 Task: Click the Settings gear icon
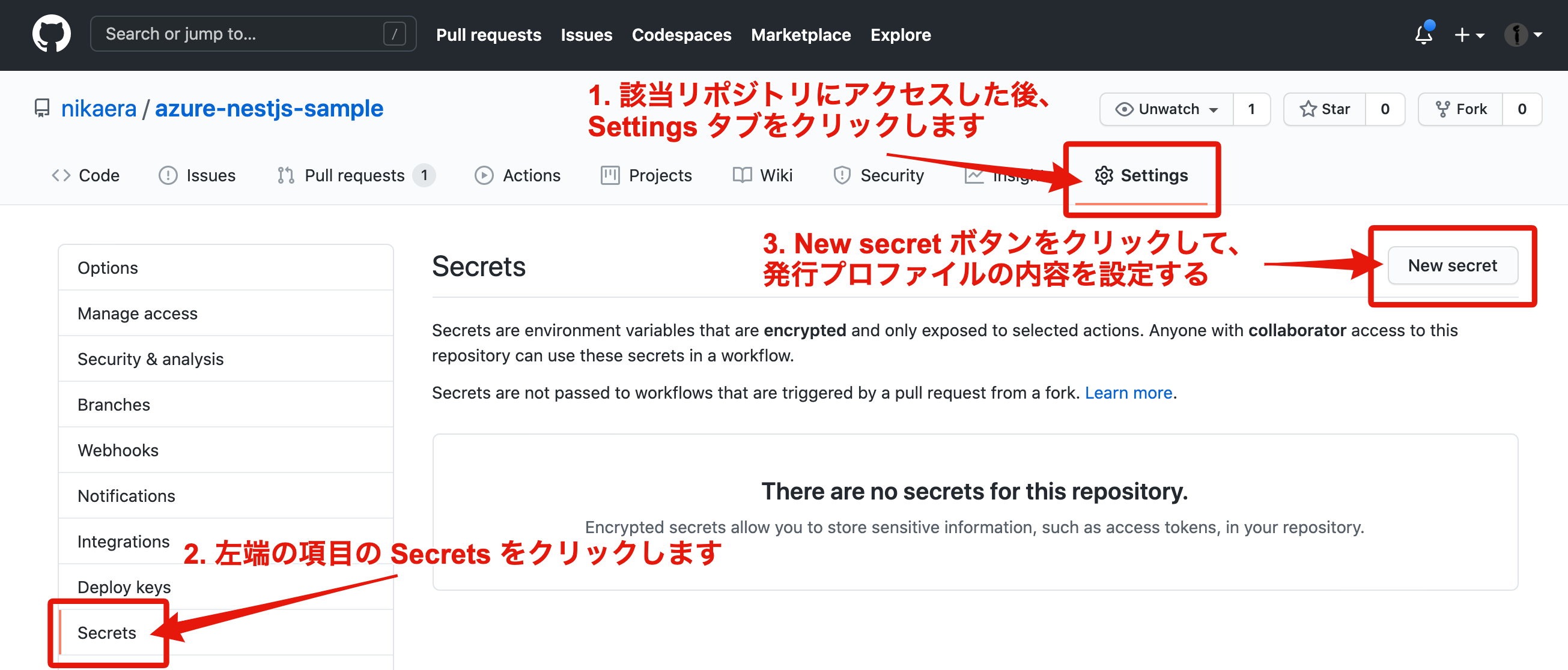tap(1105, 175)
